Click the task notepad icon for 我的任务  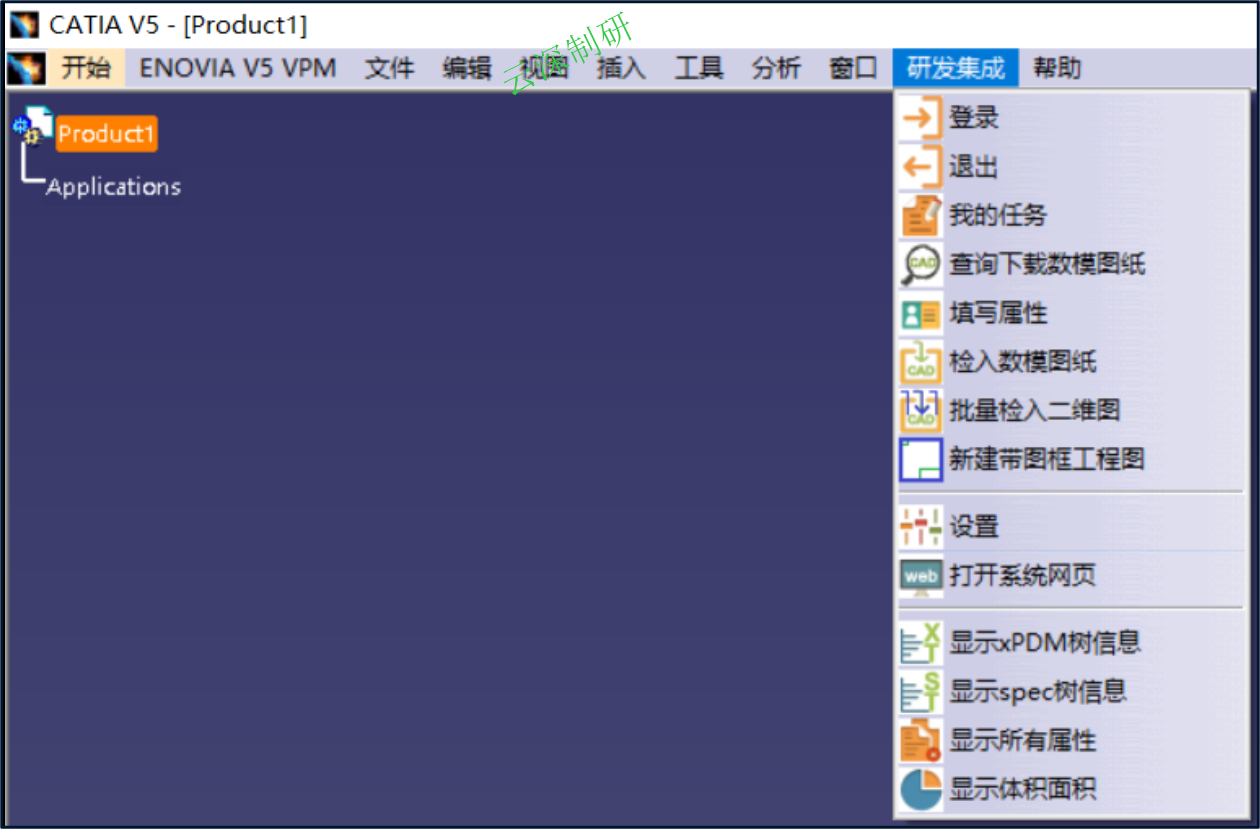point(921,215)
